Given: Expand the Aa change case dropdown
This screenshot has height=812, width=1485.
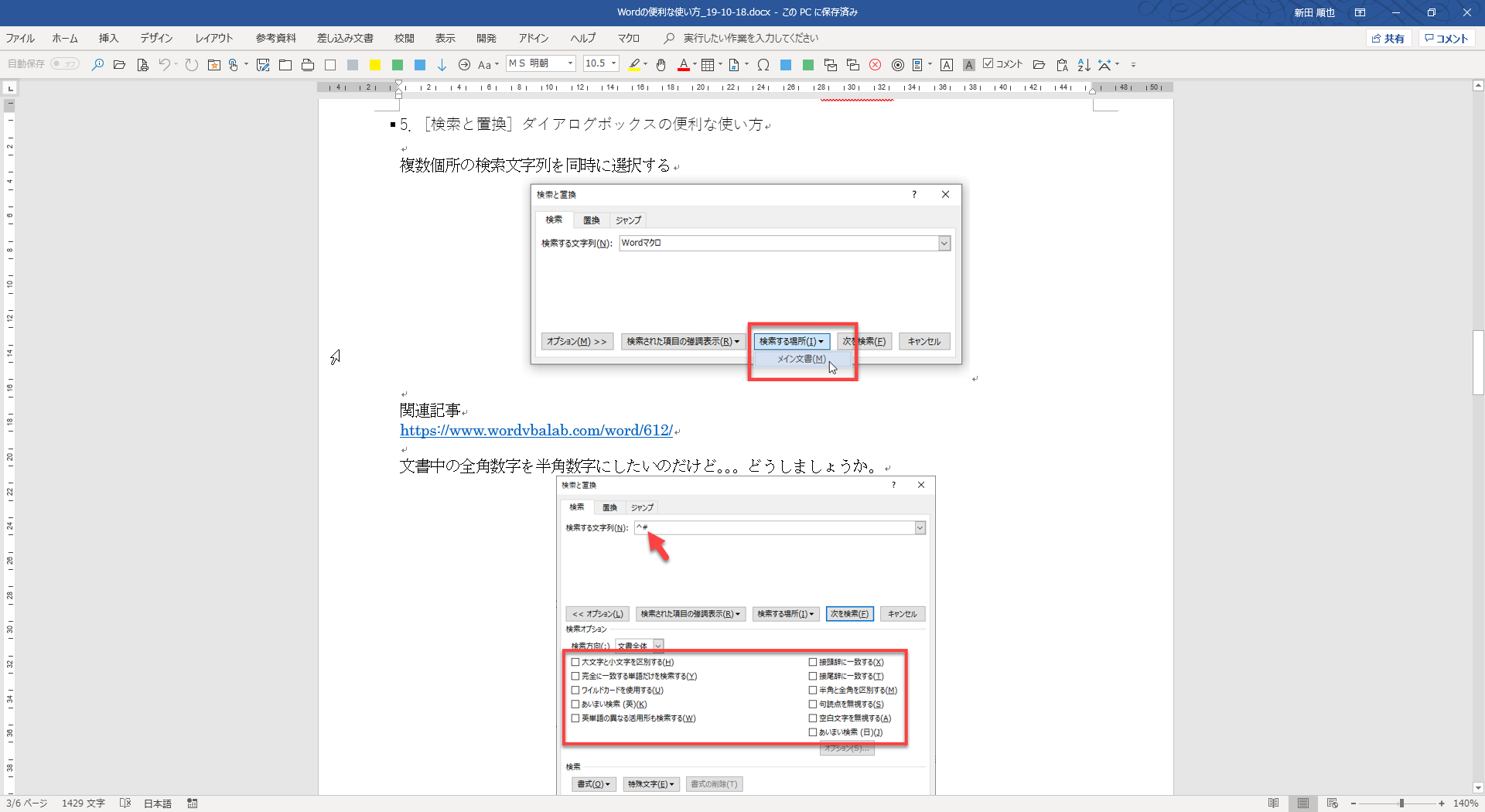Looking at the screenshot, I should pyautogui.click(x=488, y=65).
